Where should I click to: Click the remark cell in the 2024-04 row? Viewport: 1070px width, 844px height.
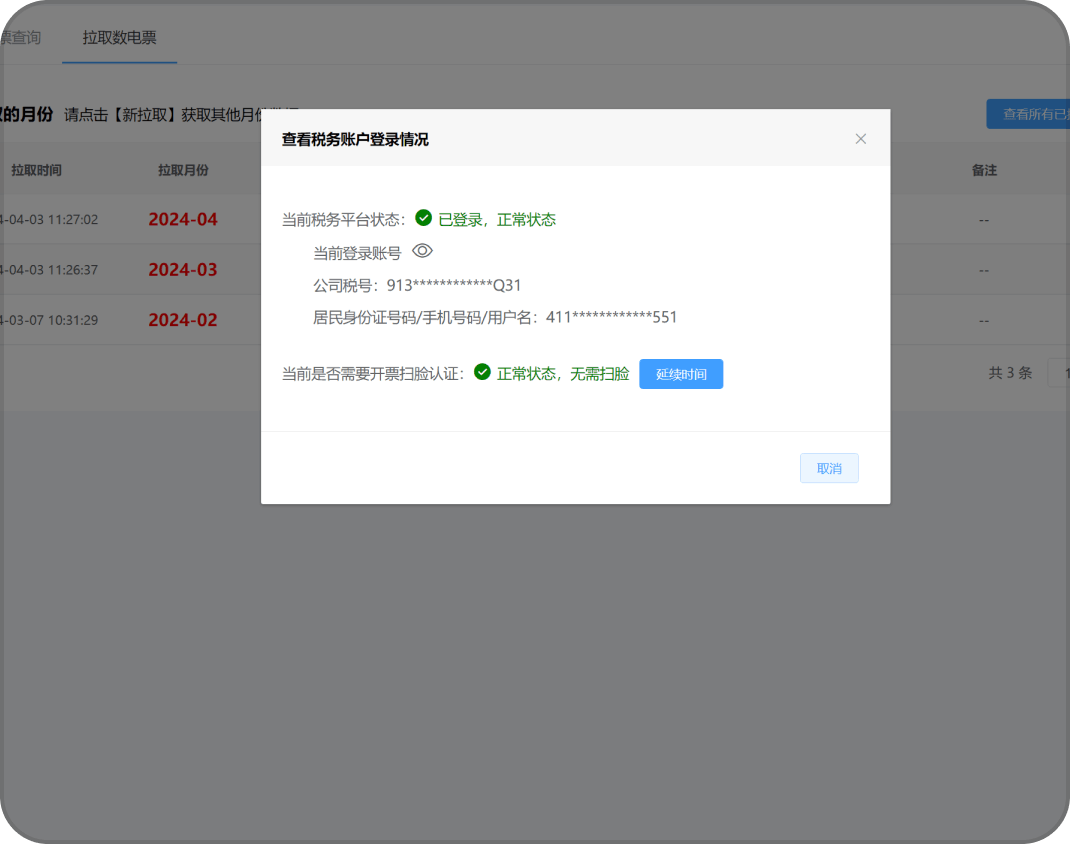984,220
